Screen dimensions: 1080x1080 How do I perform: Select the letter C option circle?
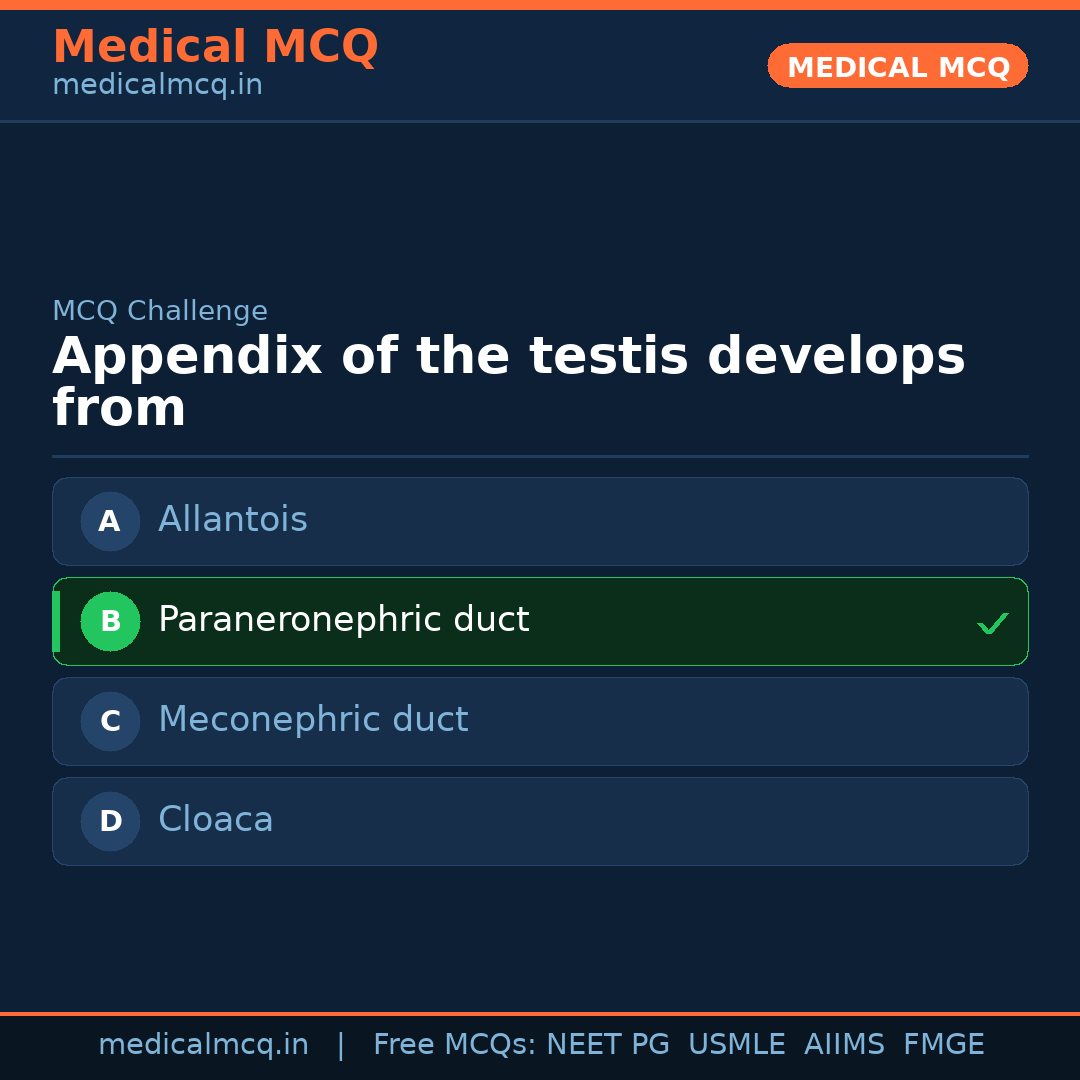[x=110, y=721]
